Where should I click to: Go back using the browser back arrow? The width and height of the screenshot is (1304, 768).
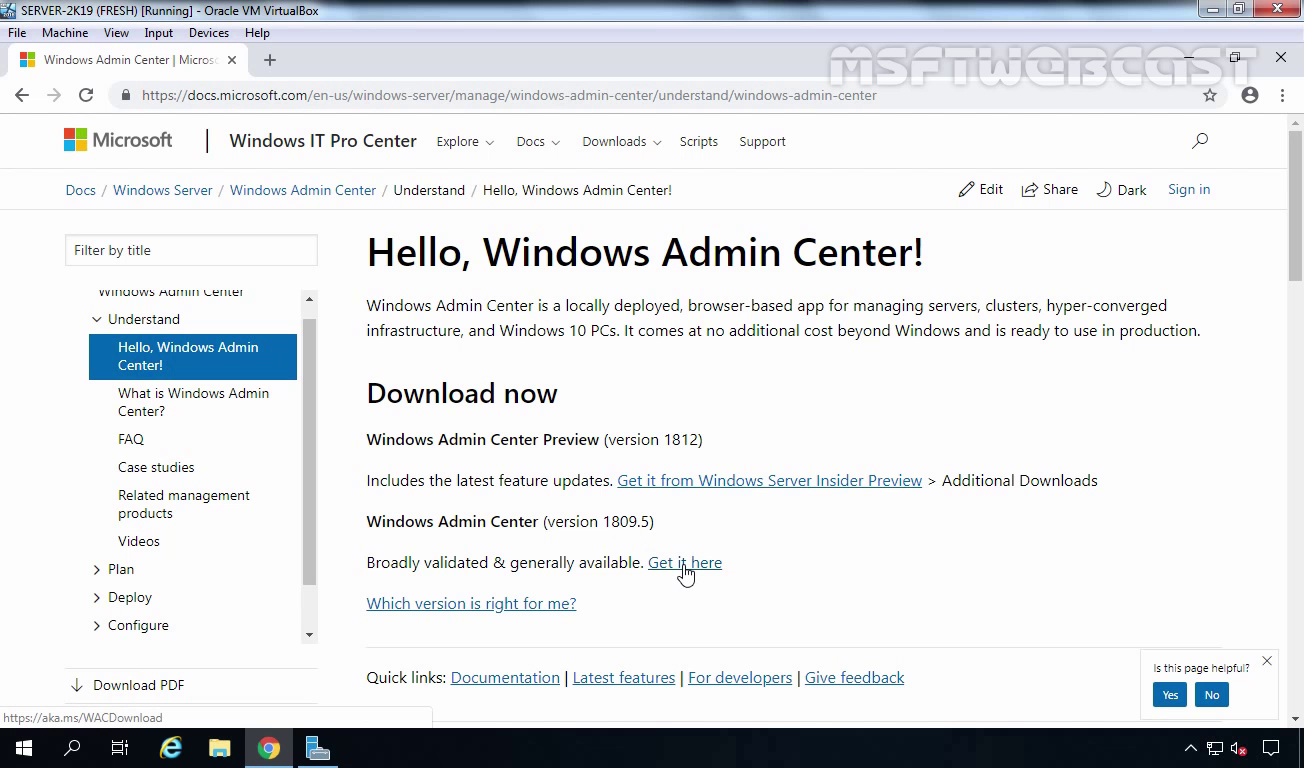[22, 95]
